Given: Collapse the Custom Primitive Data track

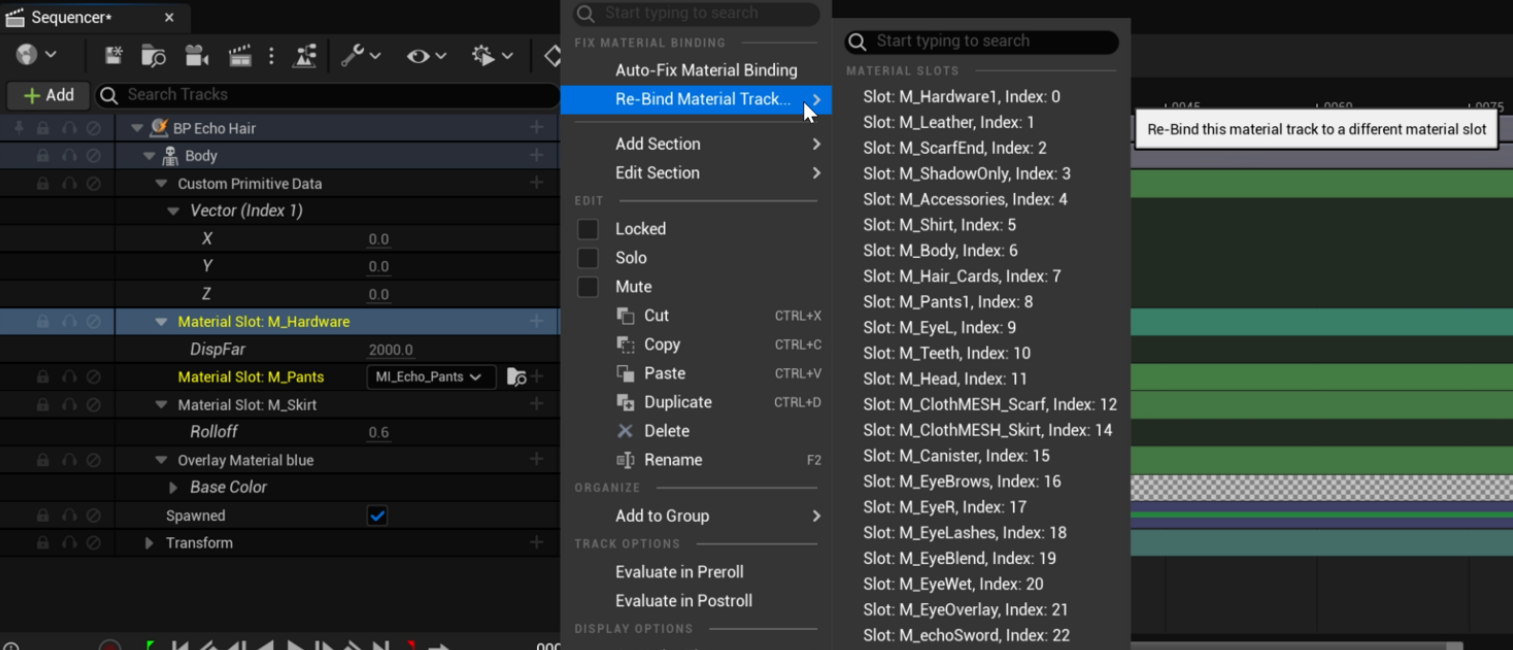Looking at the screenshot, I should tap(162, 184).
